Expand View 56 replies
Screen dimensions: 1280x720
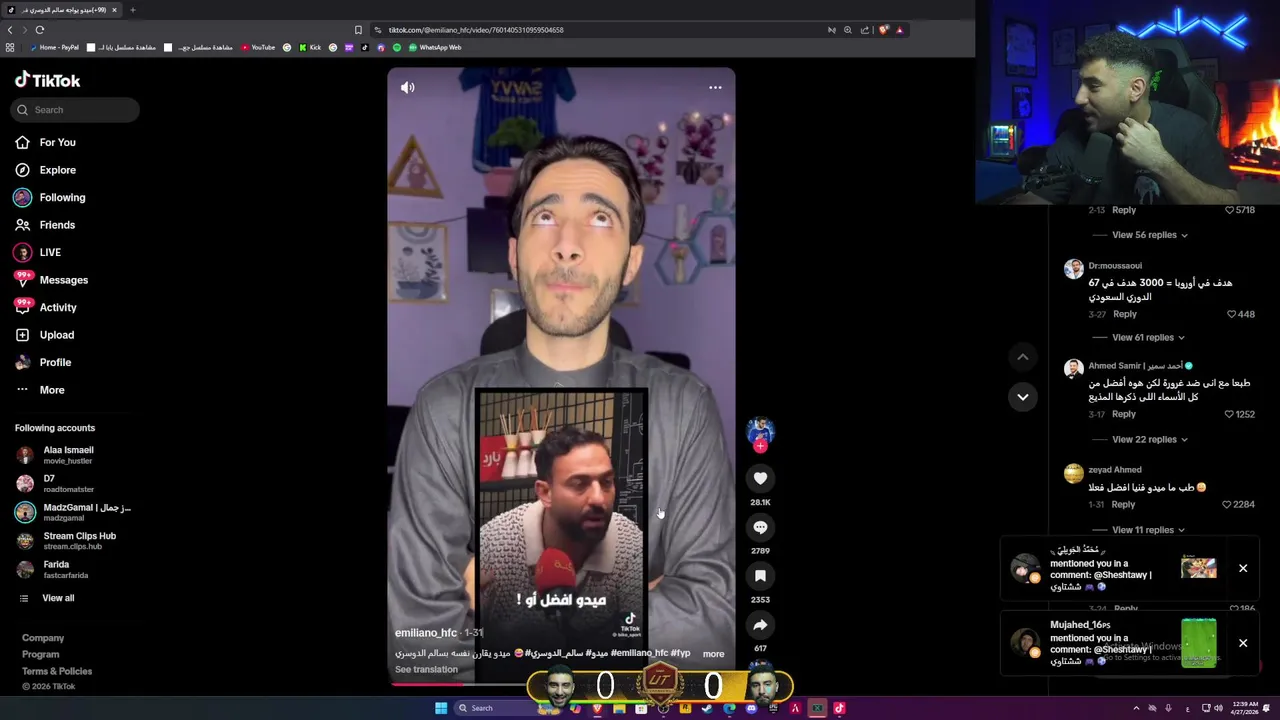1149,235
